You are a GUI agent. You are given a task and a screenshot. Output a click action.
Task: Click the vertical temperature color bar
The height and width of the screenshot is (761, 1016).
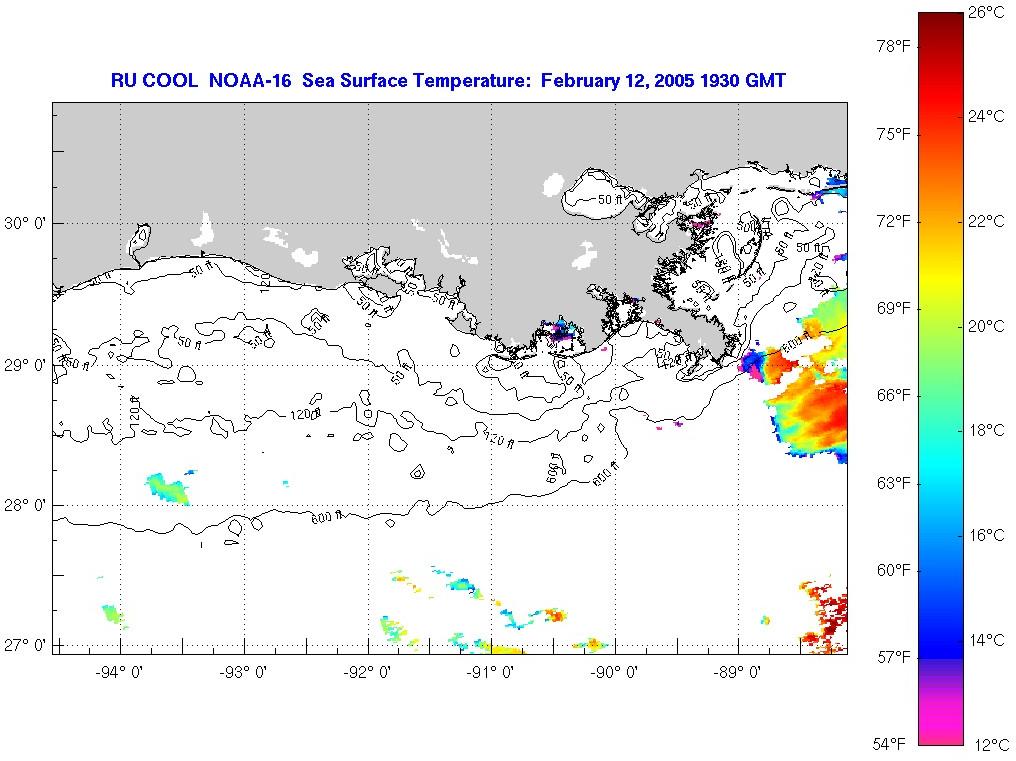click(941, 379)
